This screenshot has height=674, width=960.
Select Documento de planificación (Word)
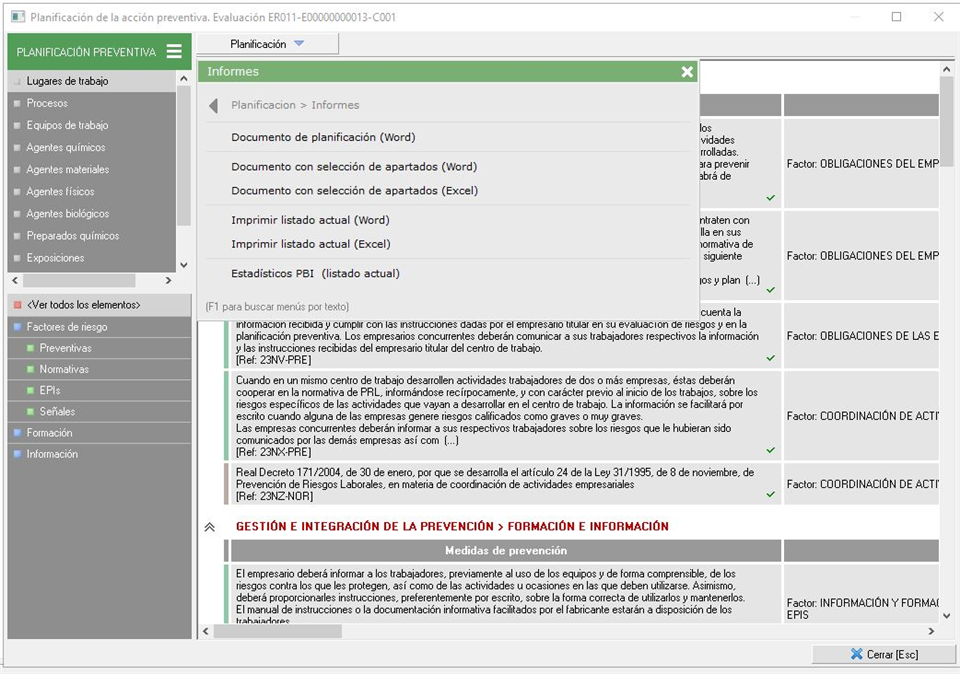click(323, 138)
